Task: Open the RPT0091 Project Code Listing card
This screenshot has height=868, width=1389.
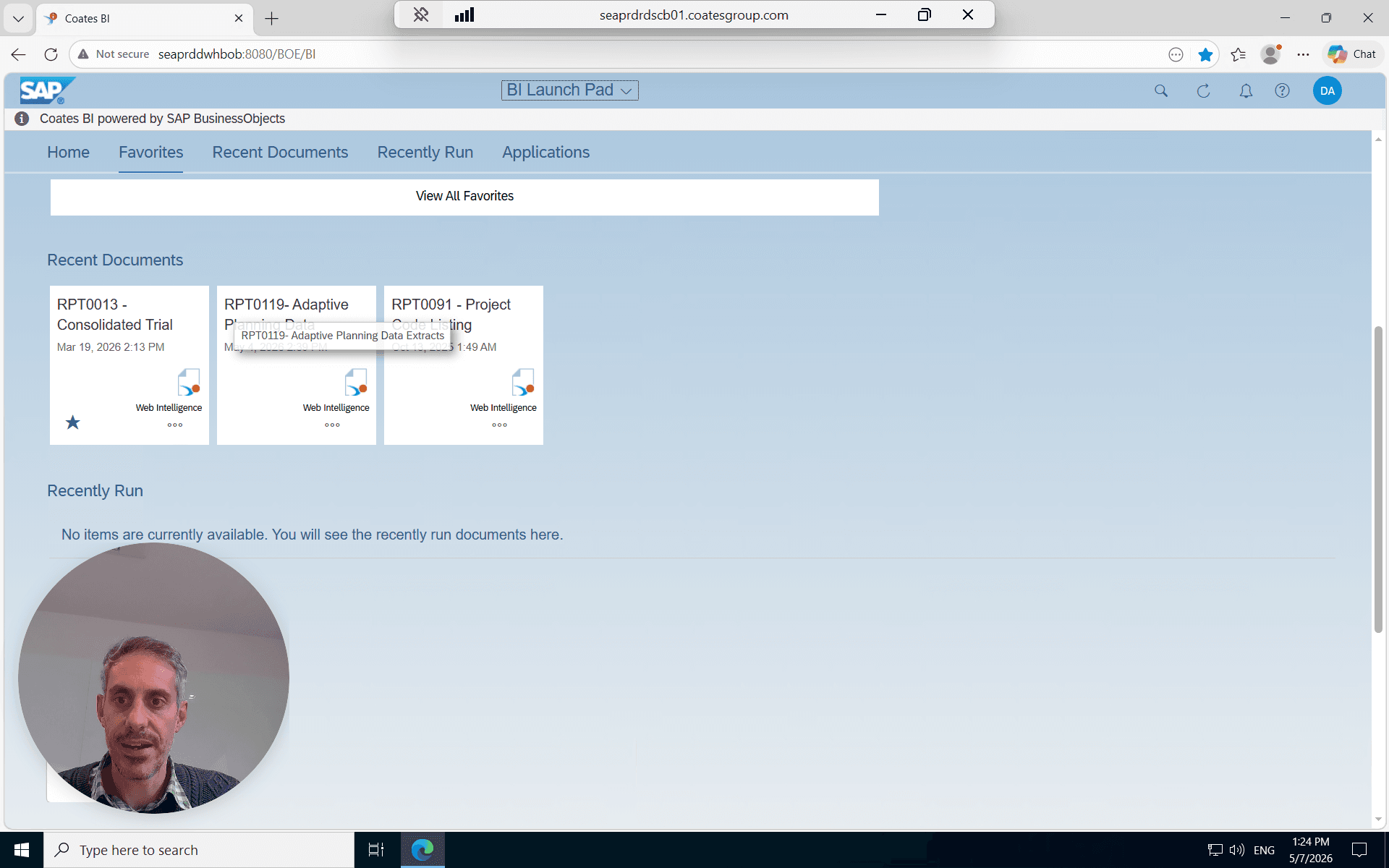Action: pyautogui.click(x=463, y=365)
